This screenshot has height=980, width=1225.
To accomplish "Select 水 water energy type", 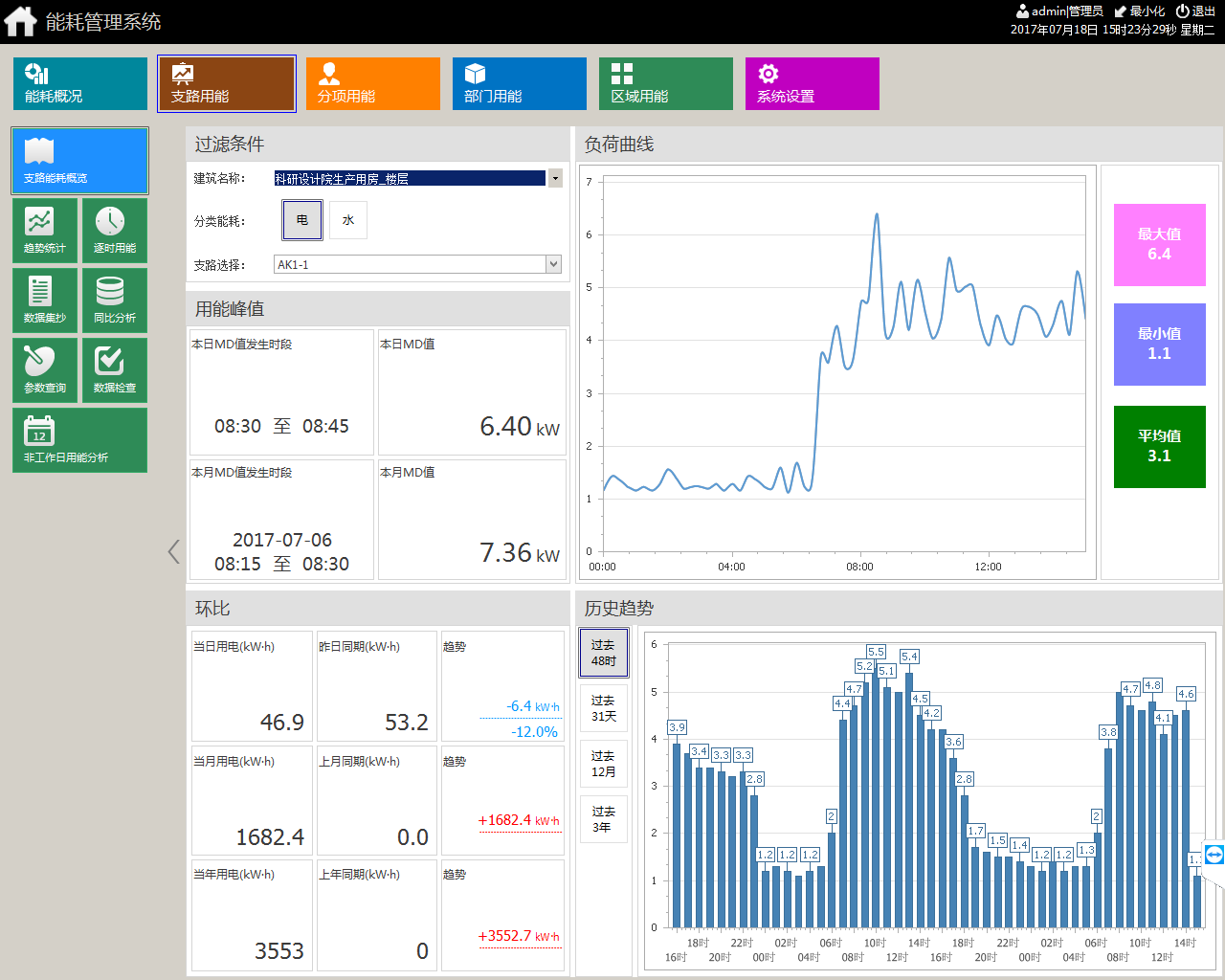I will pos(348,220).
